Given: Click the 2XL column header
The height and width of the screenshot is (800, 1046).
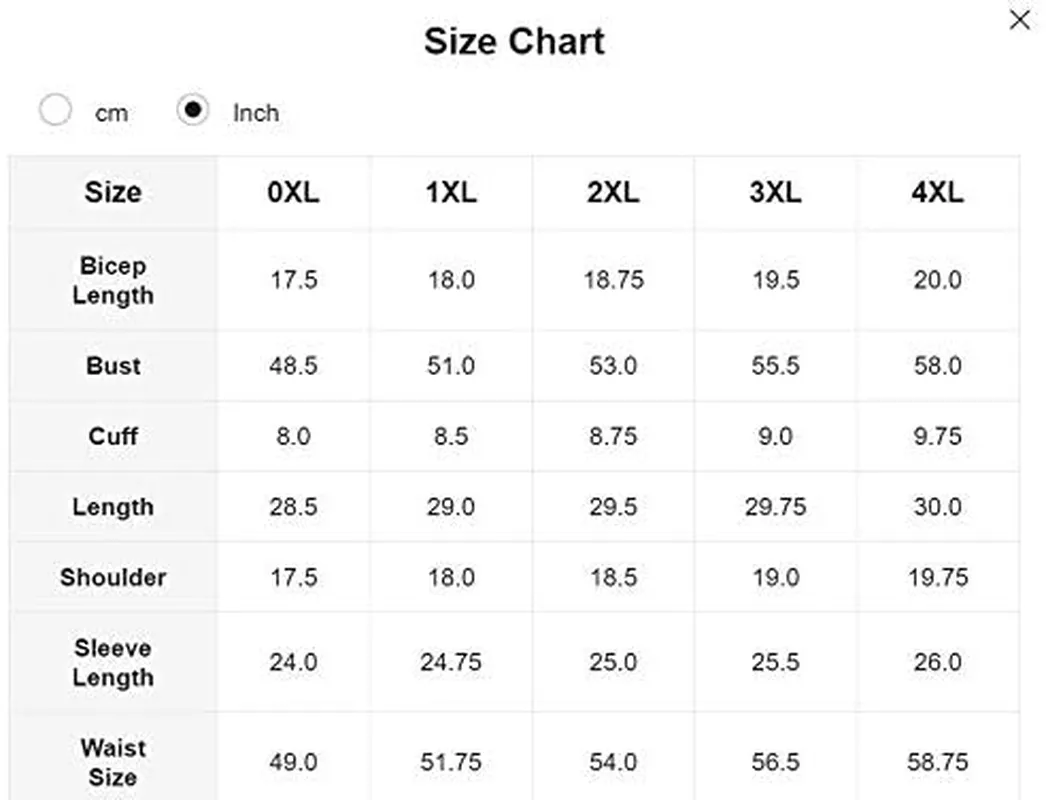Looking at the screenshot, I should (613, 193).
